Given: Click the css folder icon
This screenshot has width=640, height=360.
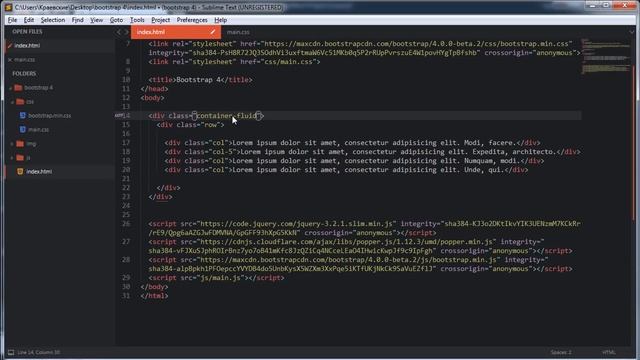Looking at the screenshot, I should (20, 101).
